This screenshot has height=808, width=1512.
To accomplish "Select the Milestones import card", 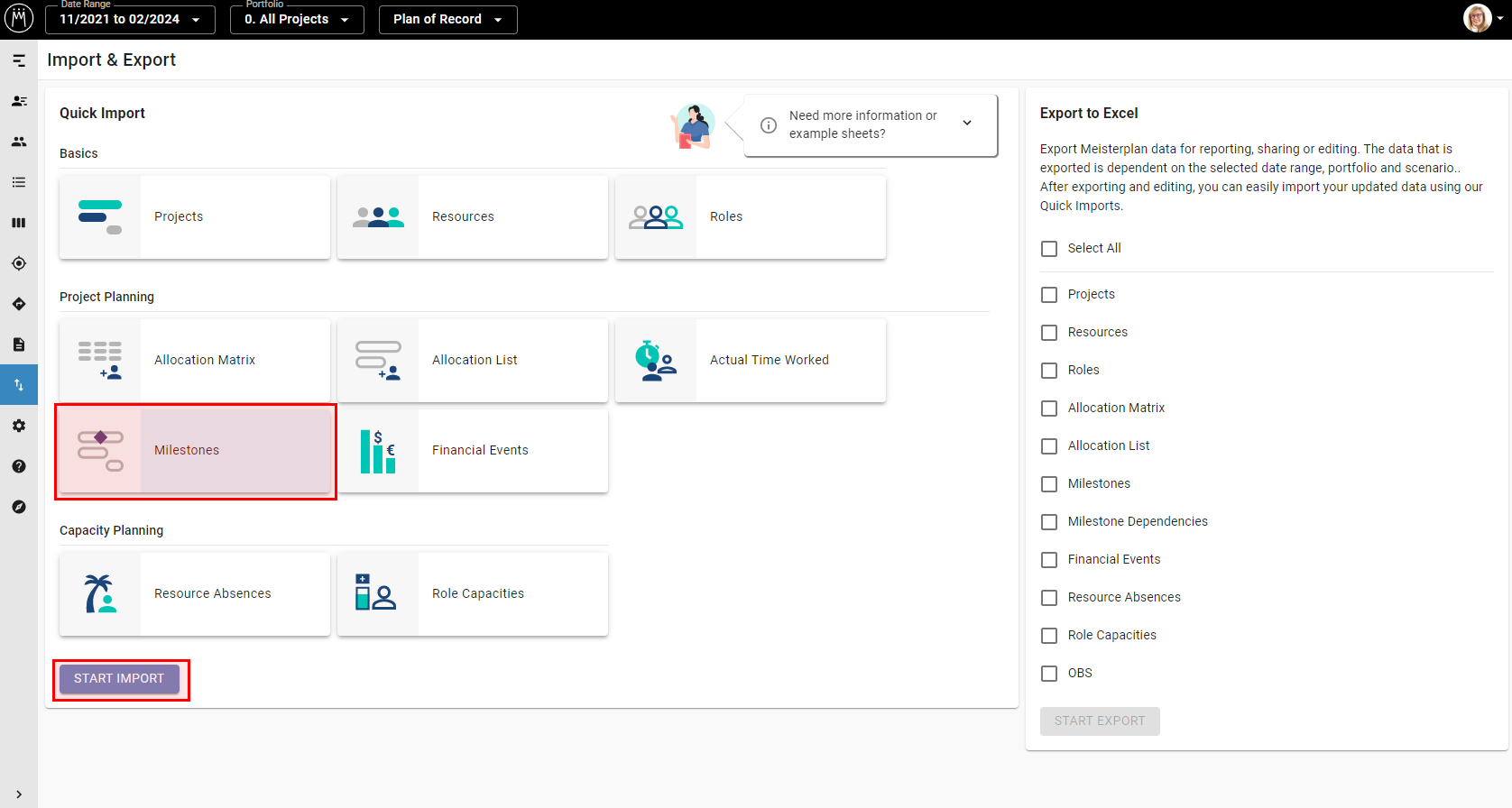I will coord(195,451).
